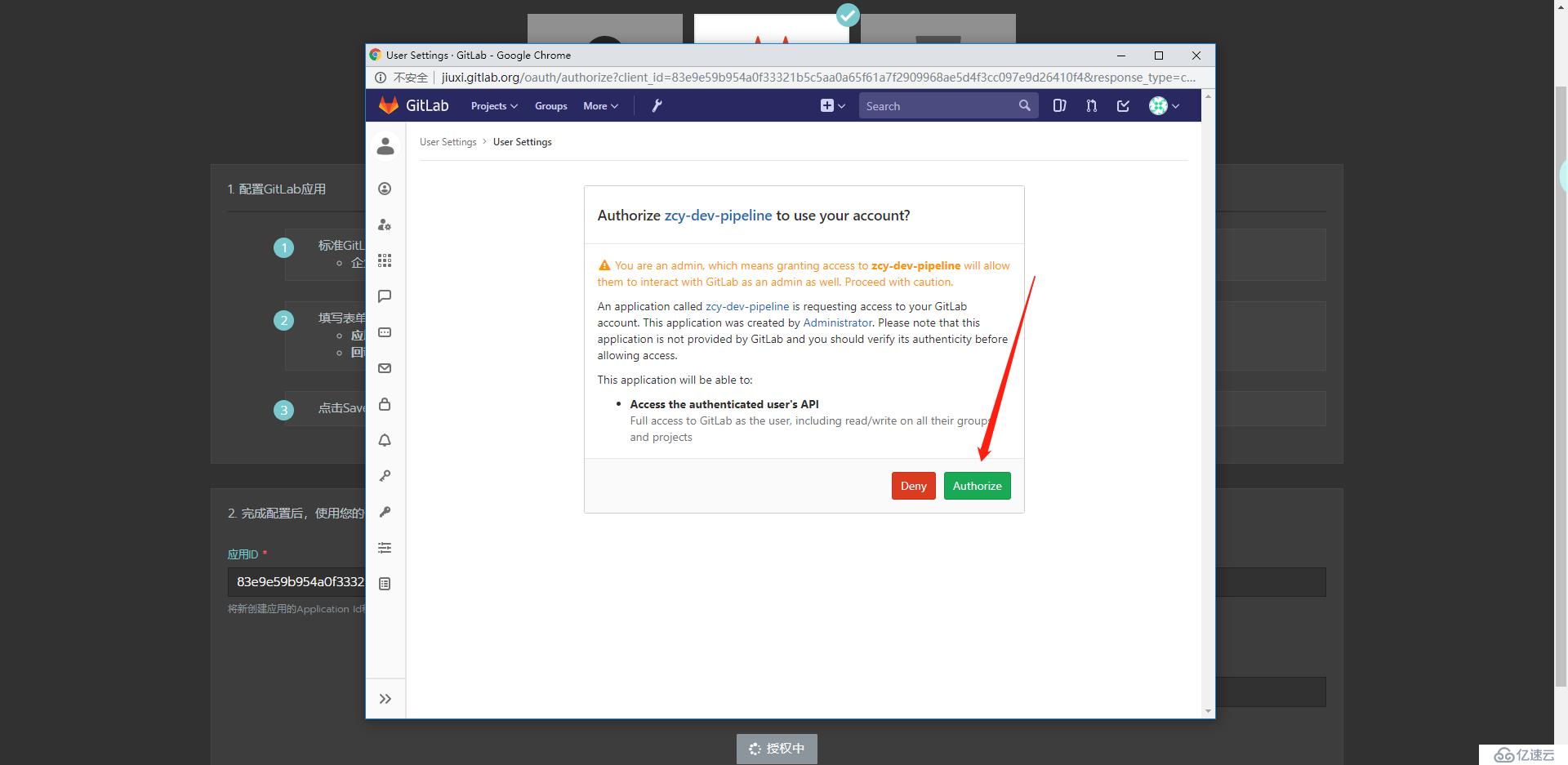
Task: Open the Administrator link
Action: click(838, 323)
